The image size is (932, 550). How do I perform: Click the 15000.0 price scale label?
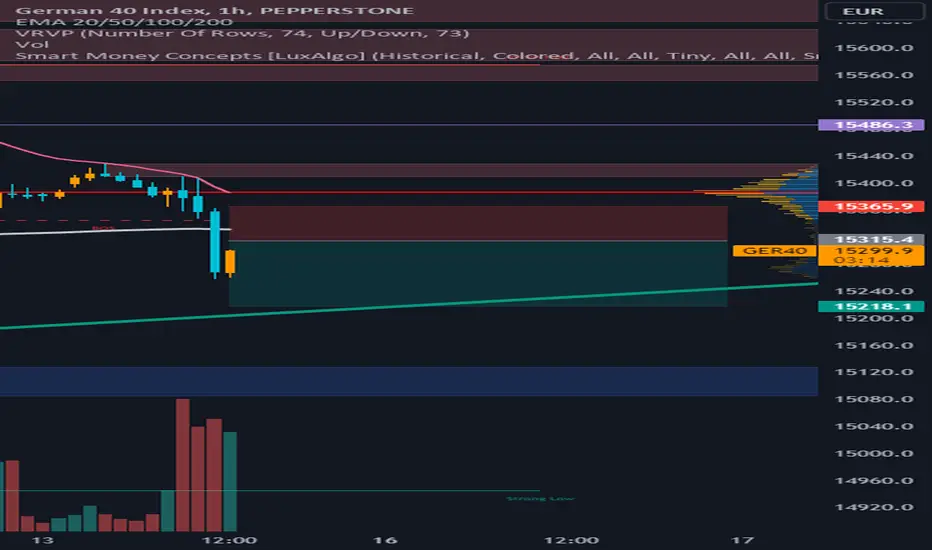pos(874,453)
